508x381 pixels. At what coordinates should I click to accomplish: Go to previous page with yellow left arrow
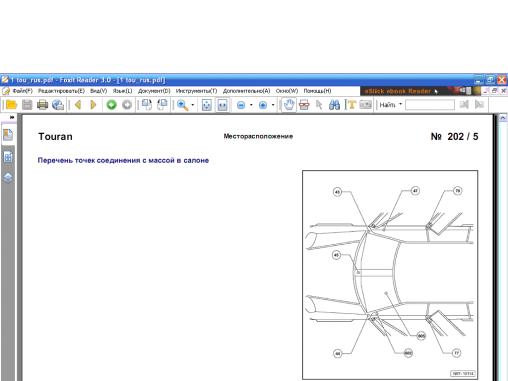78,105
